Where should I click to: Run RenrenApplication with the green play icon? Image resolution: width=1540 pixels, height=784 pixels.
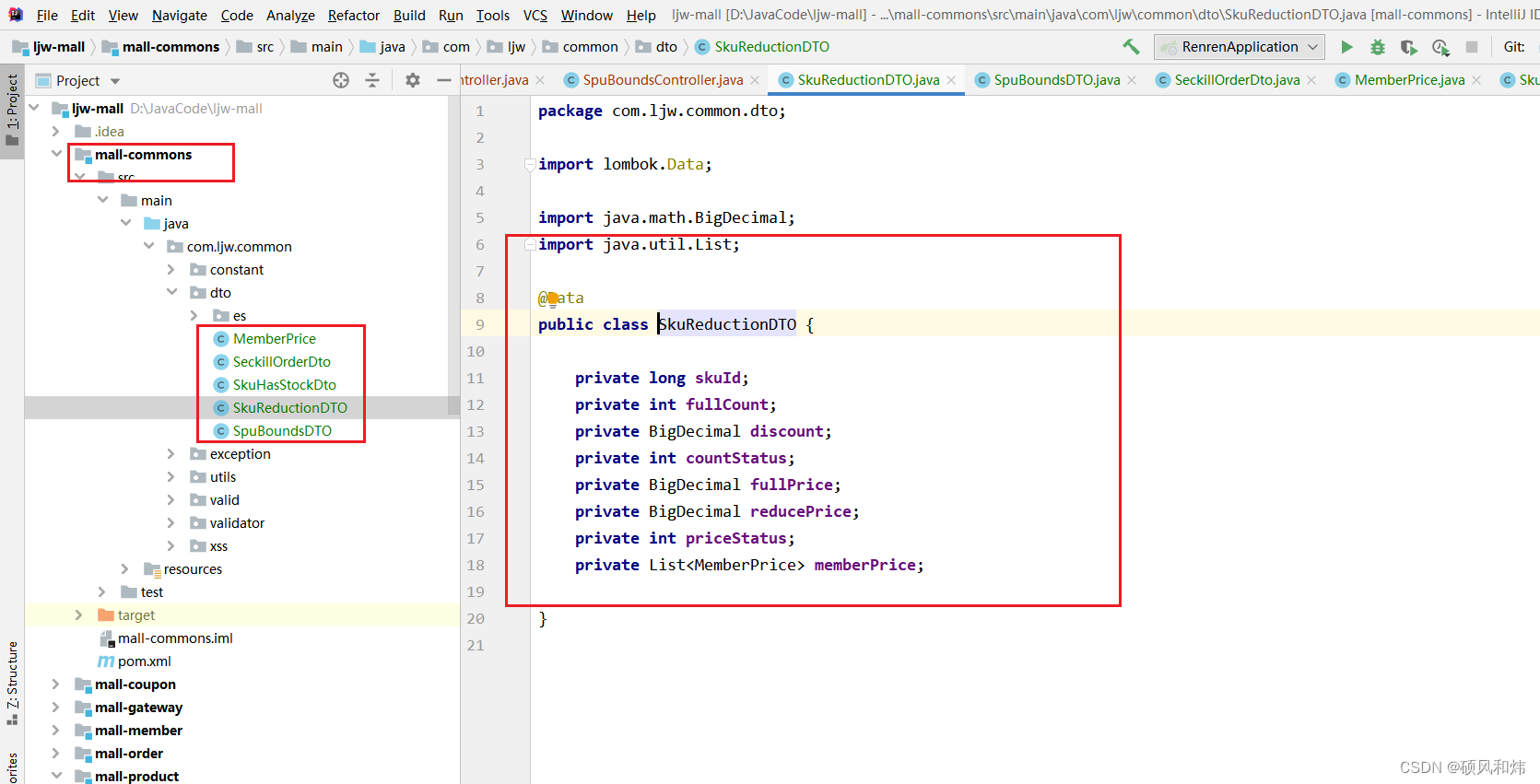tap(1346, 47)
